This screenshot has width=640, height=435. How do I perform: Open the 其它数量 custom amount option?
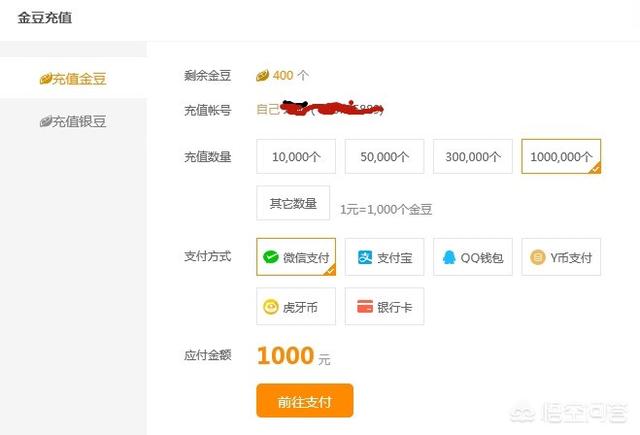(293, 203)
